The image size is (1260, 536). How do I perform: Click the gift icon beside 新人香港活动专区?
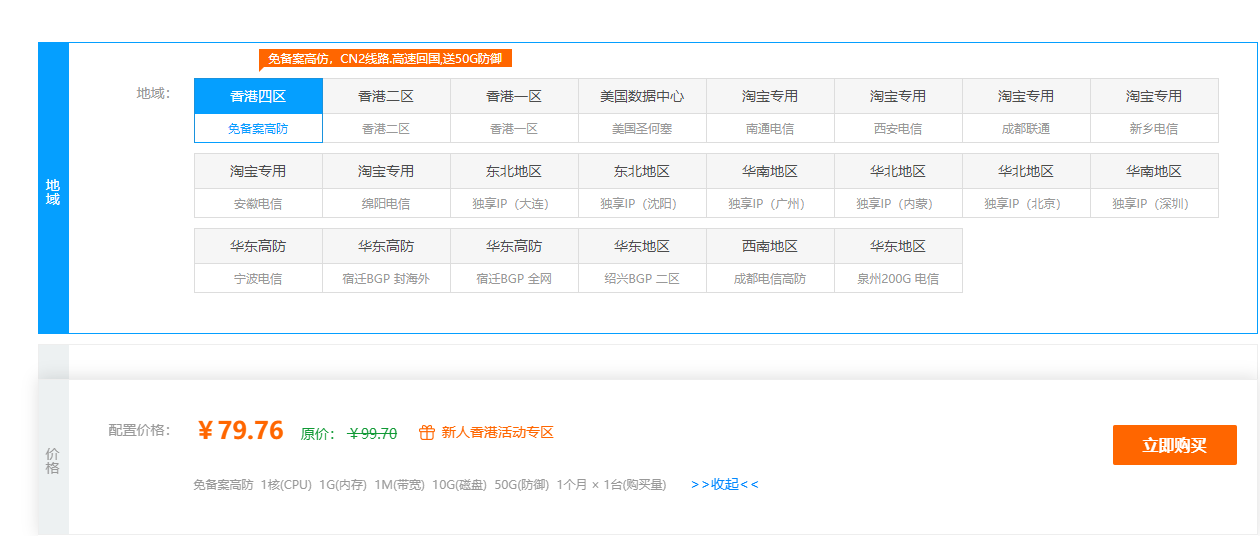[x=426, y=432]
